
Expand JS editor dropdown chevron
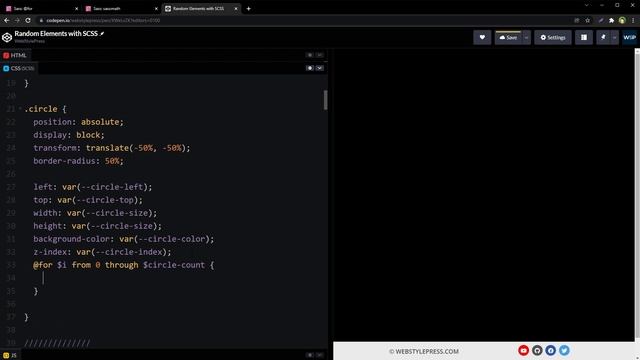coord(320,355)
